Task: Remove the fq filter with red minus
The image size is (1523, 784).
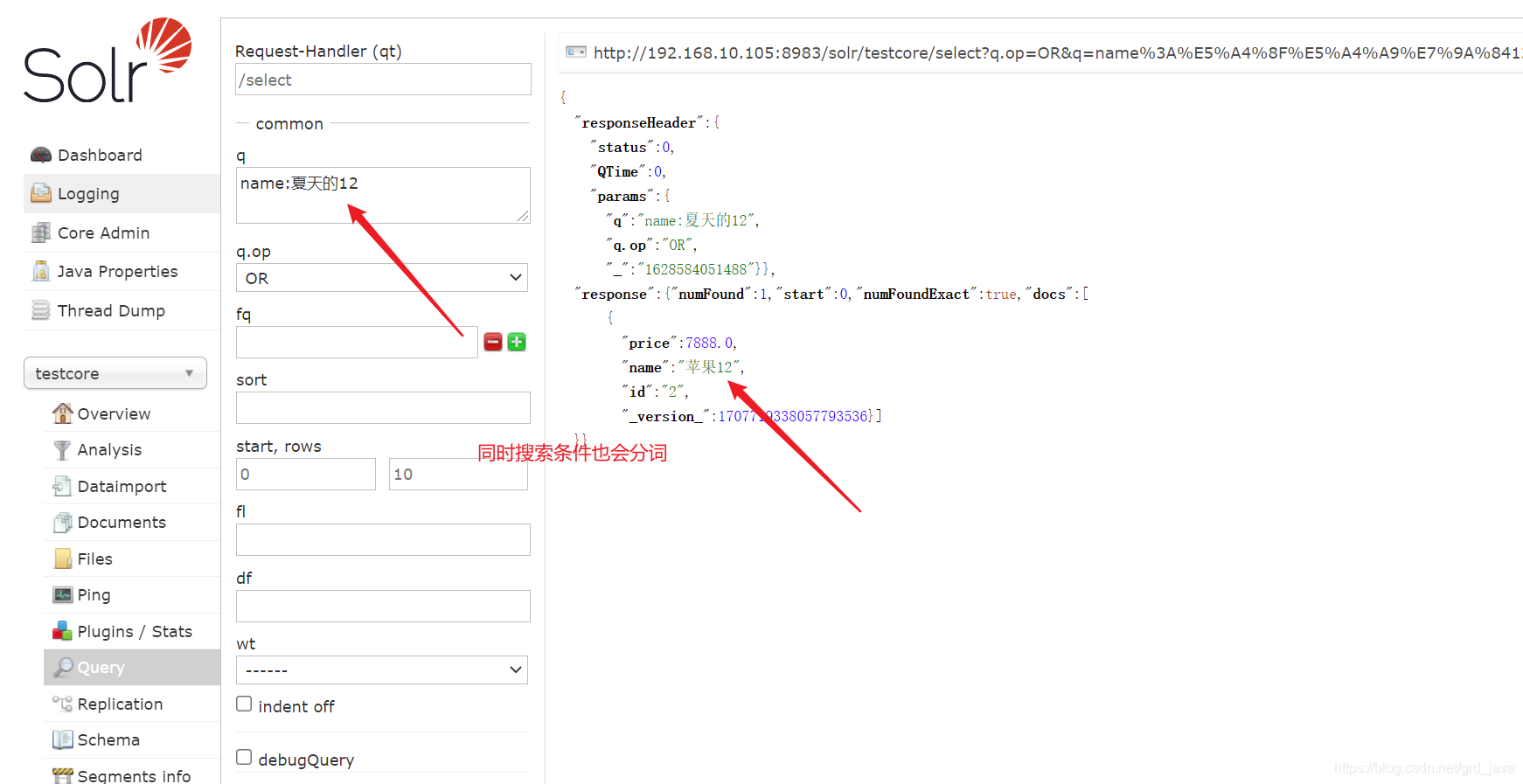Action: [x=493, y=342]
